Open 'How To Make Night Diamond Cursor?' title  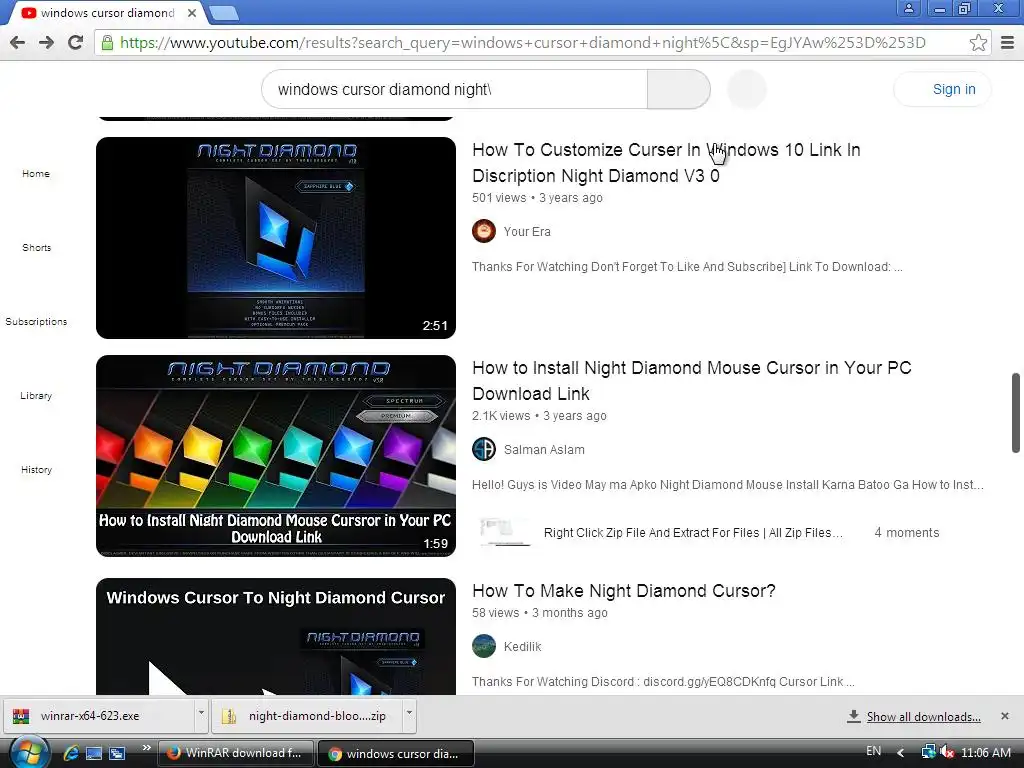point(624,591)
